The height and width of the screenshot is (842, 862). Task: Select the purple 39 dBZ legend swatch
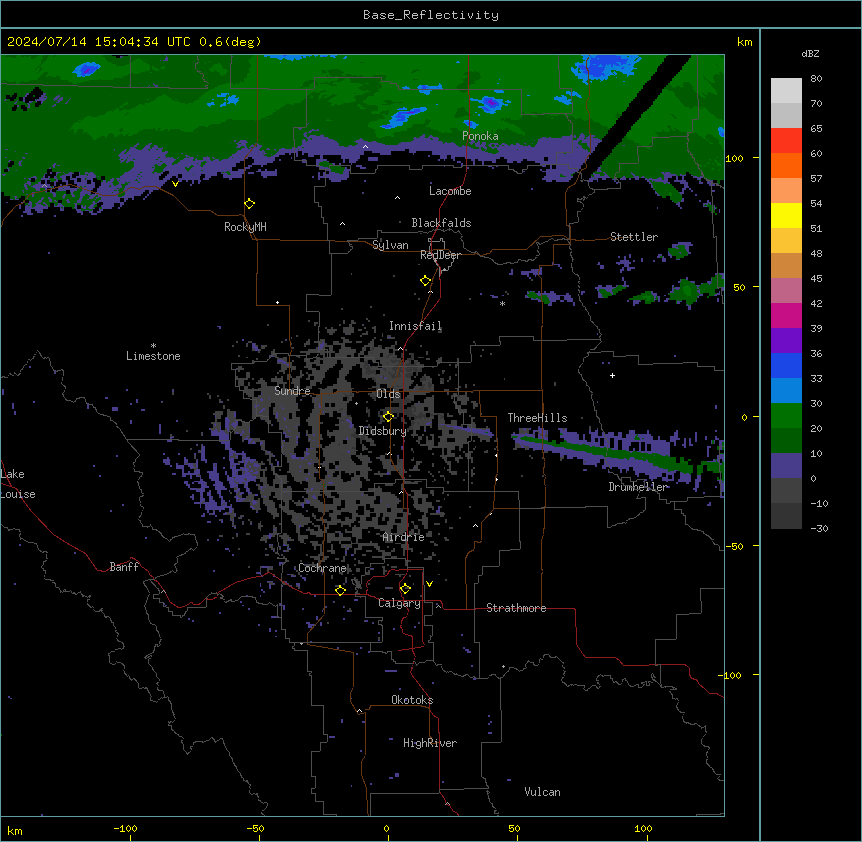(x=786, y=340)
